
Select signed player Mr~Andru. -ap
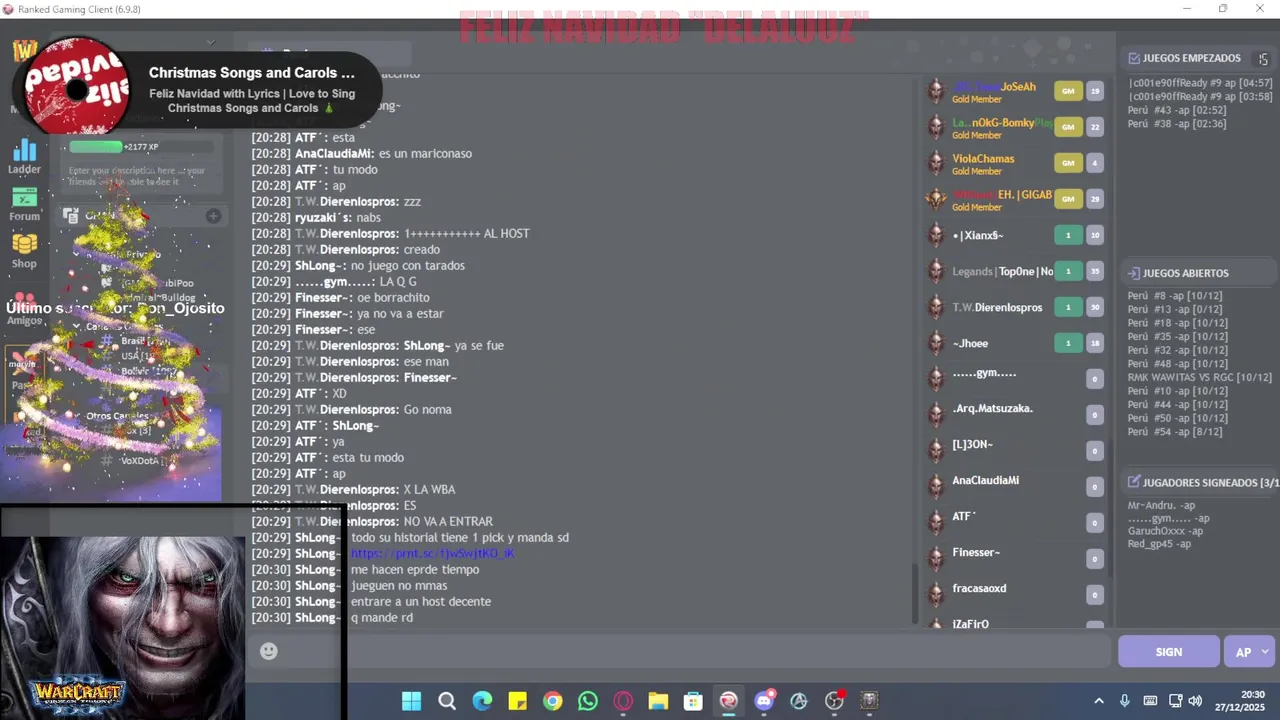tap(1161, 506)
